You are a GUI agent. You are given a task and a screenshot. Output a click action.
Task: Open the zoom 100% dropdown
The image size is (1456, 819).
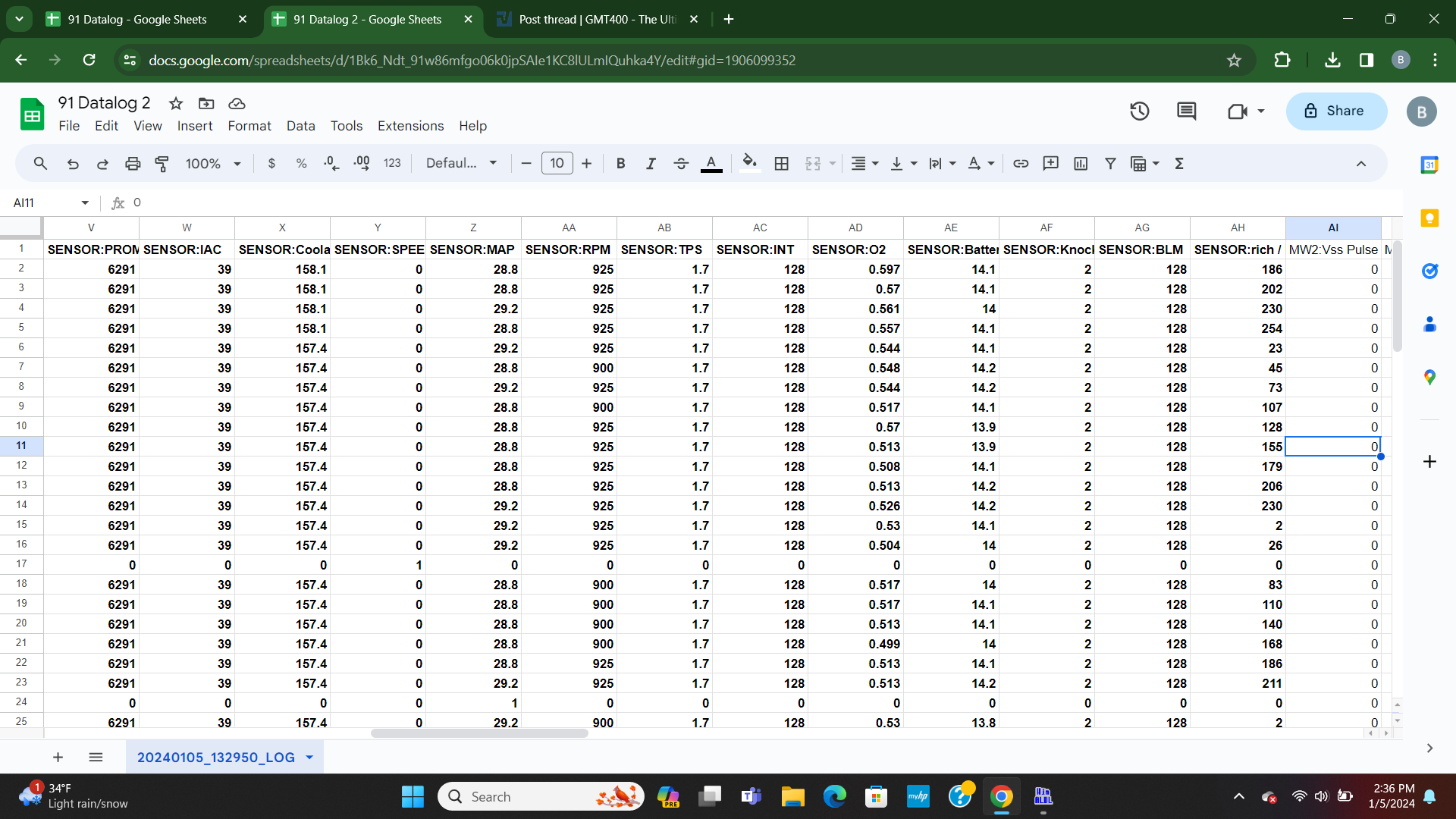213,163
